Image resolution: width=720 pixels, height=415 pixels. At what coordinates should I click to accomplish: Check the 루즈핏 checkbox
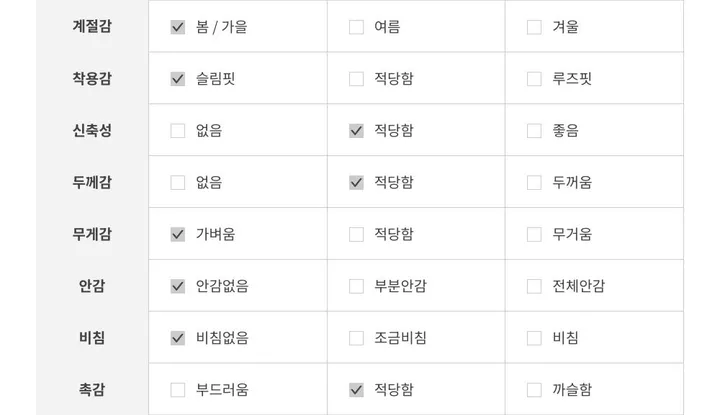point(534,79)
